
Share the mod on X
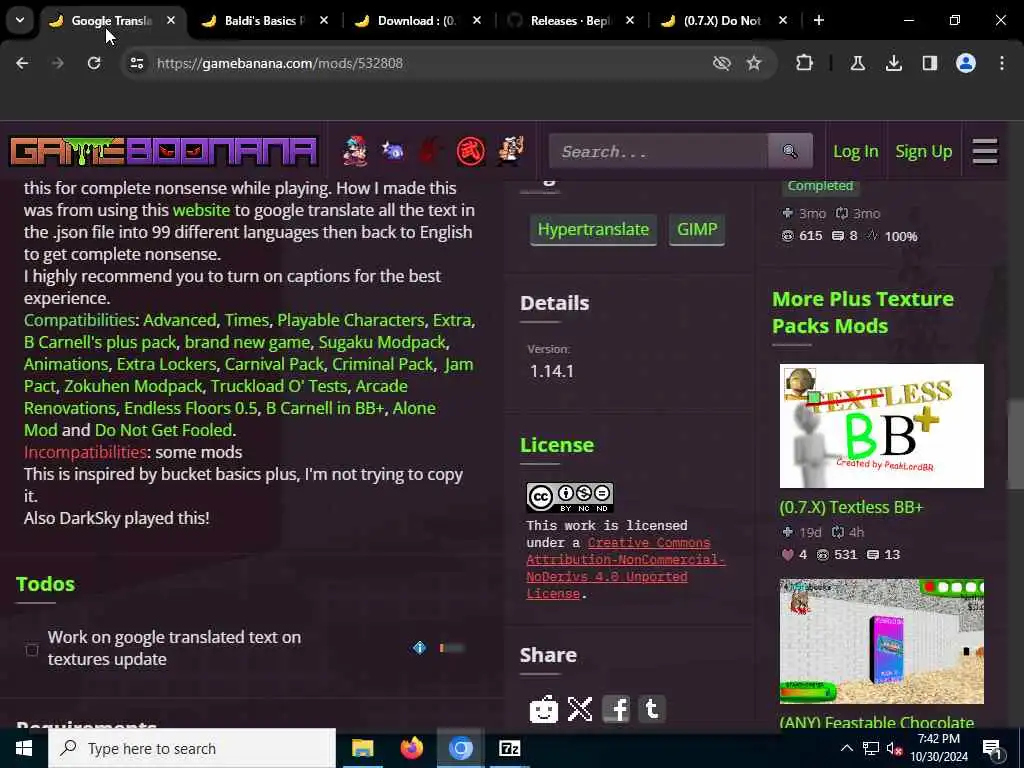coord(580,709)
